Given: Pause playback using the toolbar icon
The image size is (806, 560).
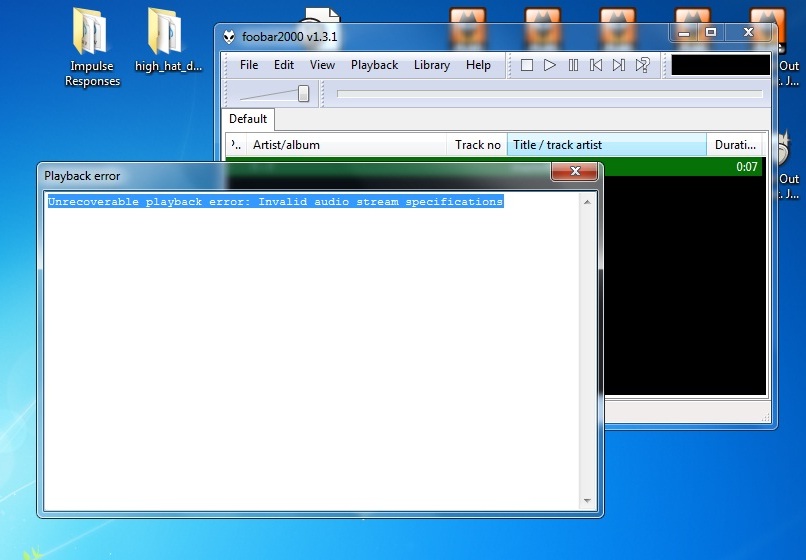Looking at the screenshot, I should point(573,65).
